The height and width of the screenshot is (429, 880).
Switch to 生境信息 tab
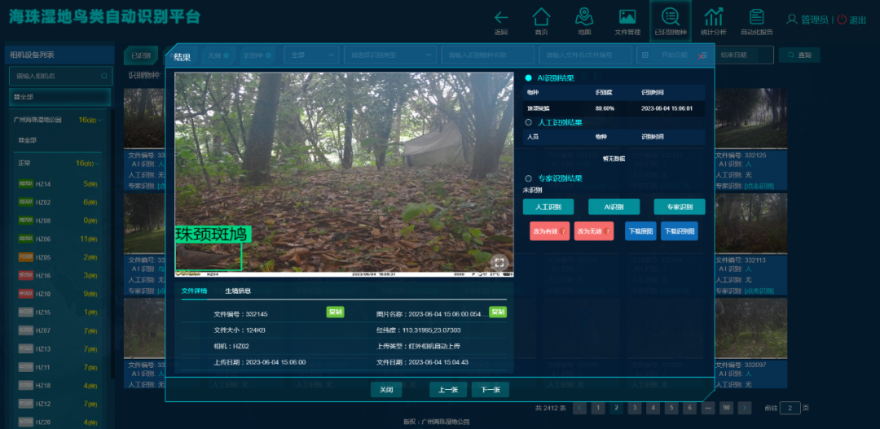point(238,291)
